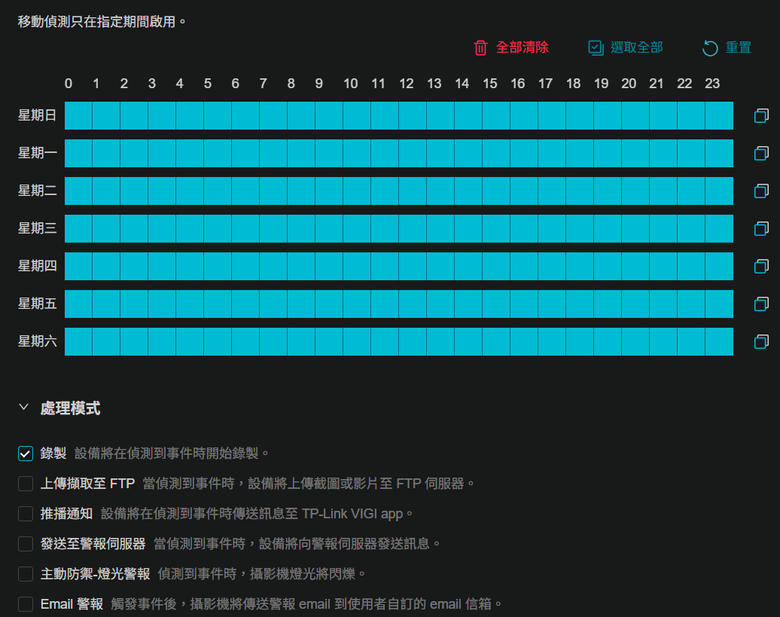Check the Email 警報 option
This screenshot has width=780, height=617.
[x=25, y=604]
